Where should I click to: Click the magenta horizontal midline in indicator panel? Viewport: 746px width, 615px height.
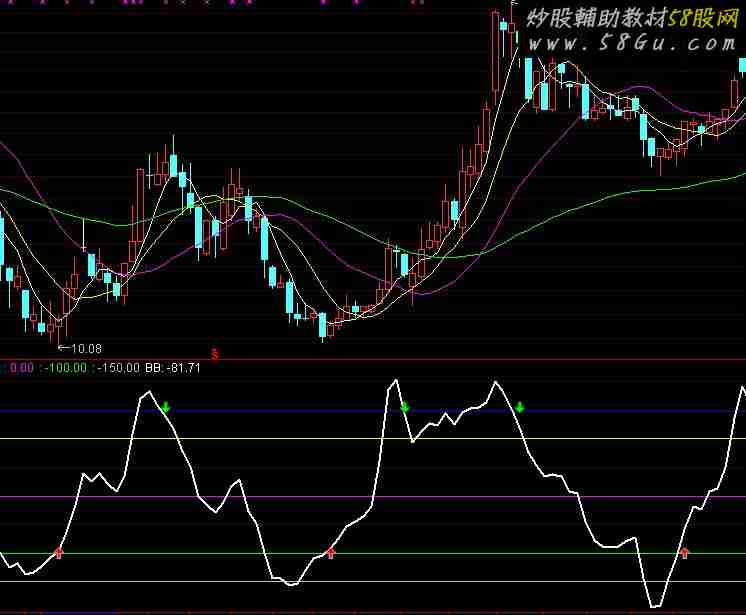click(300, 496)
